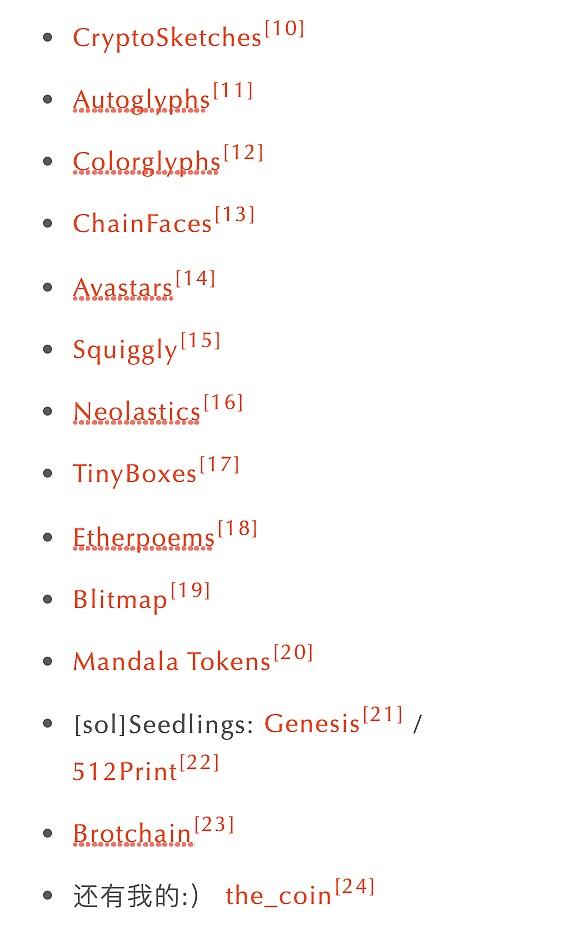Open the Etherpoems link
Screen dimensions: 586x932
click(x=143, y=538)
